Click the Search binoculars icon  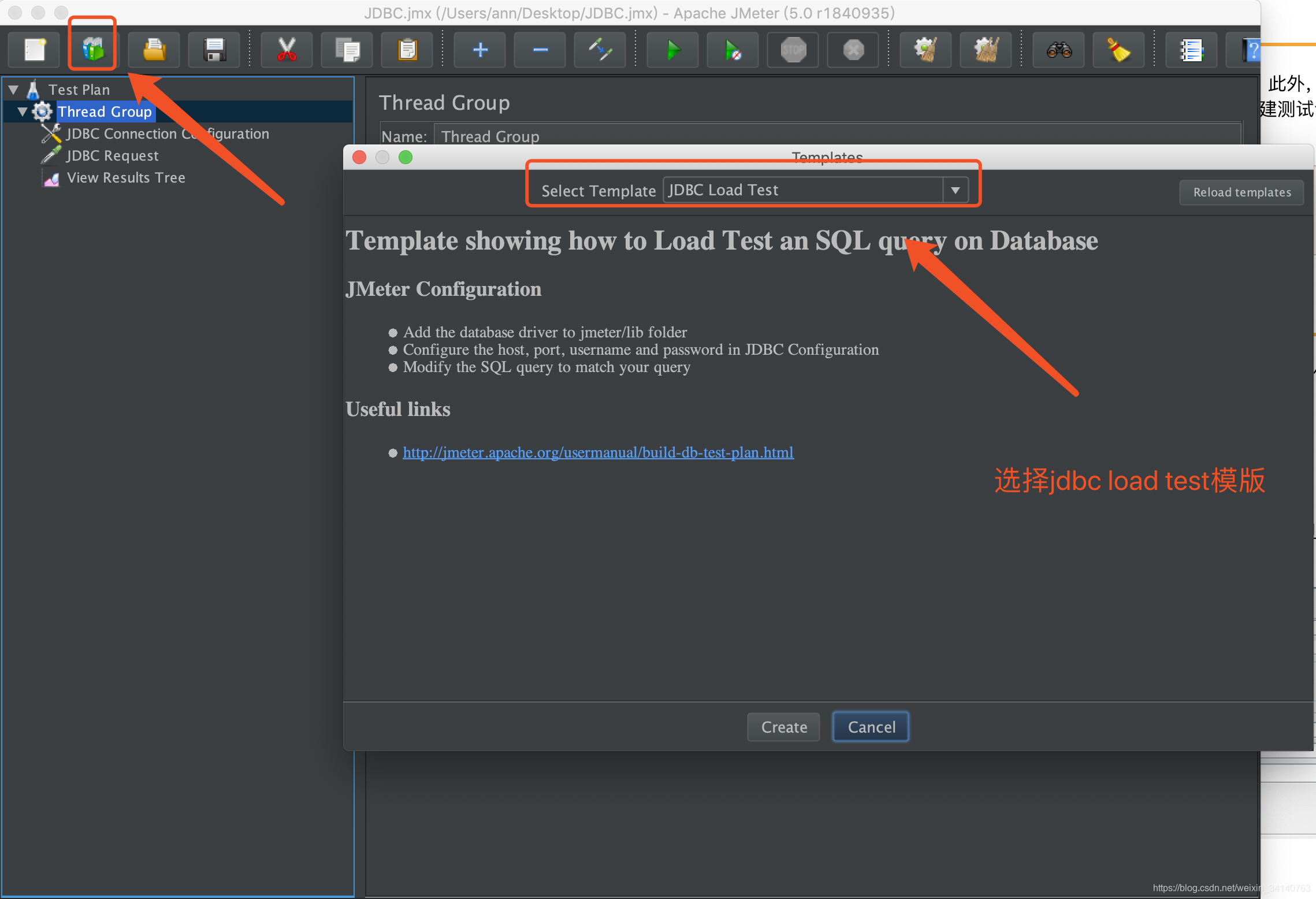[x=1058, y=50]
